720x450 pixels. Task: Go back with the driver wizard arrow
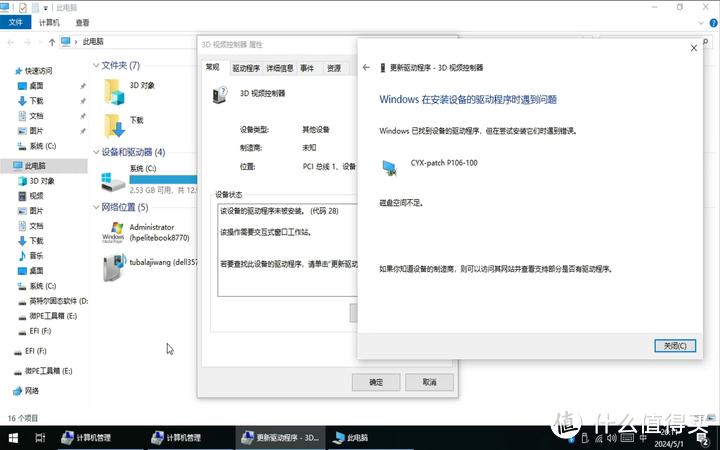pyautogui.click(x=366, y=68)
